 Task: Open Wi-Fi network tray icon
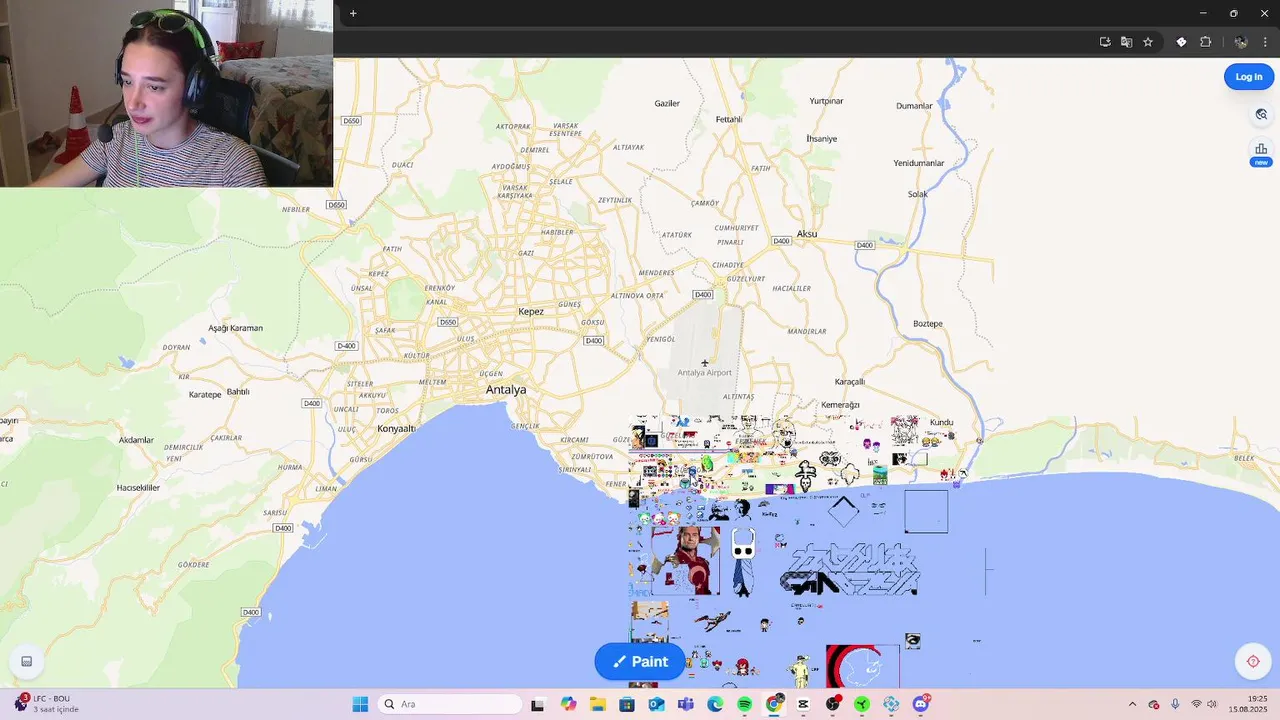pos(1196,704)
